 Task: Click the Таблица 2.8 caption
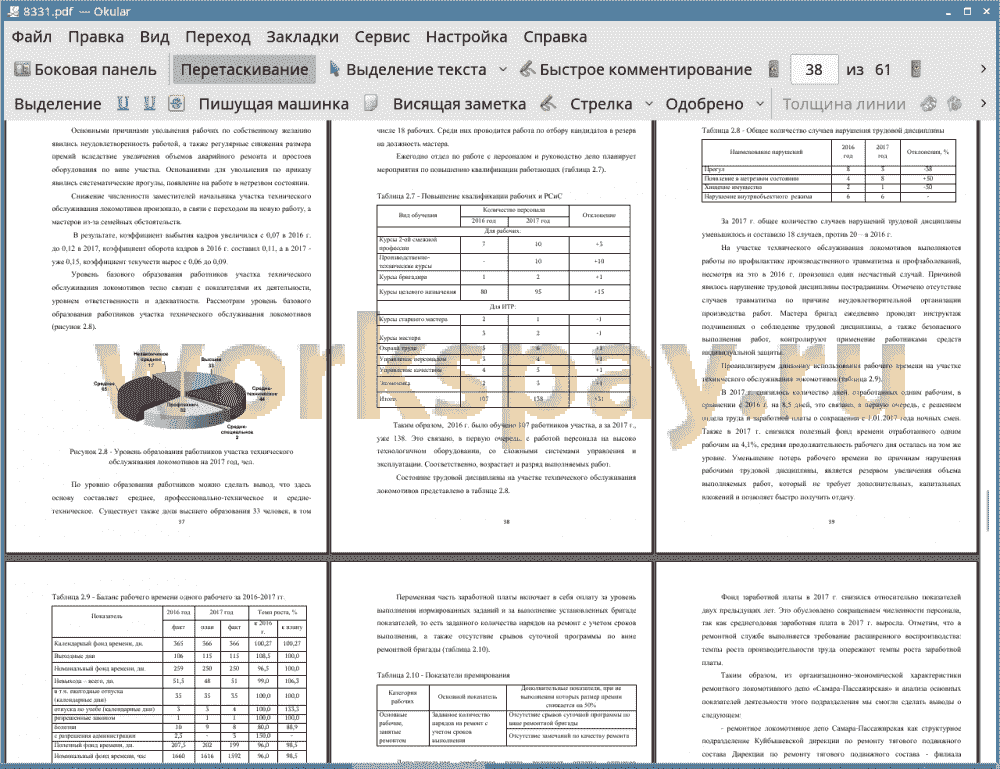[823, 131]
